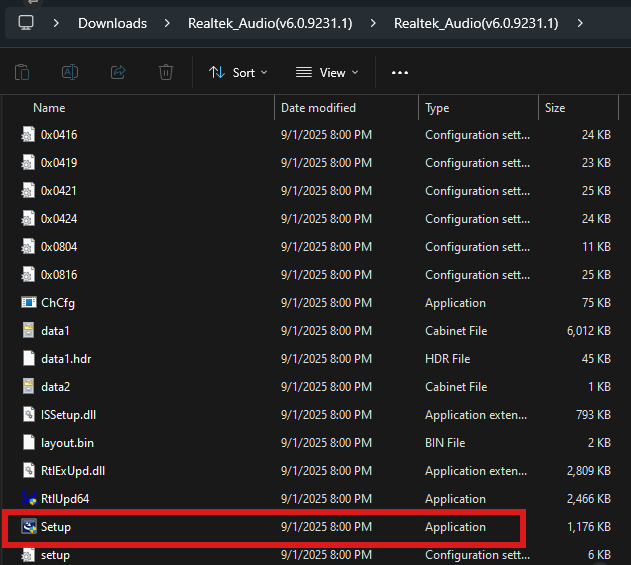This screenshot has height=565, width=631.
Task: Select file name RtlUpd64
Action: click(65, 499)
